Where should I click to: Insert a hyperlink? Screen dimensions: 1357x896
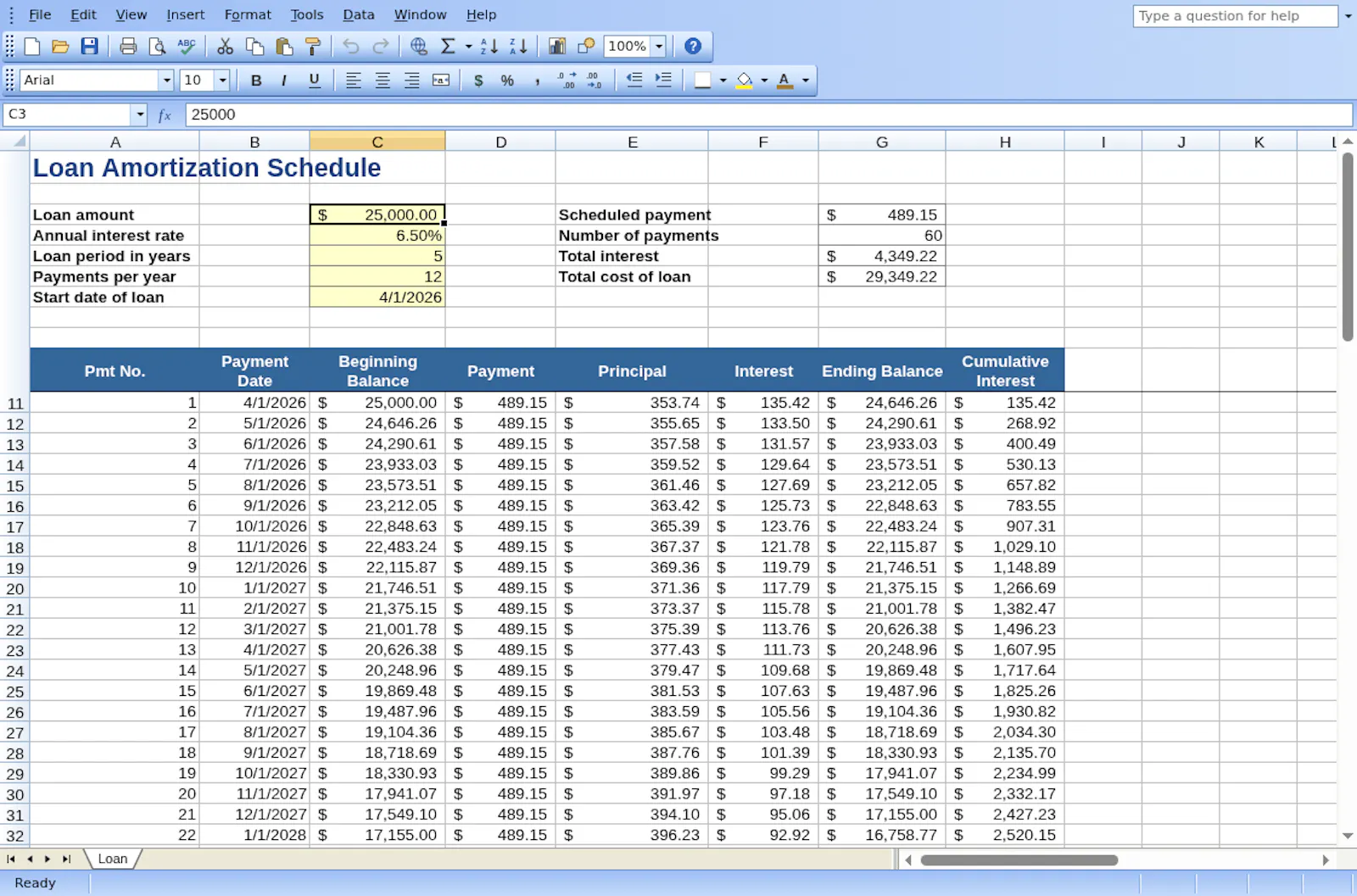point(419,47)
